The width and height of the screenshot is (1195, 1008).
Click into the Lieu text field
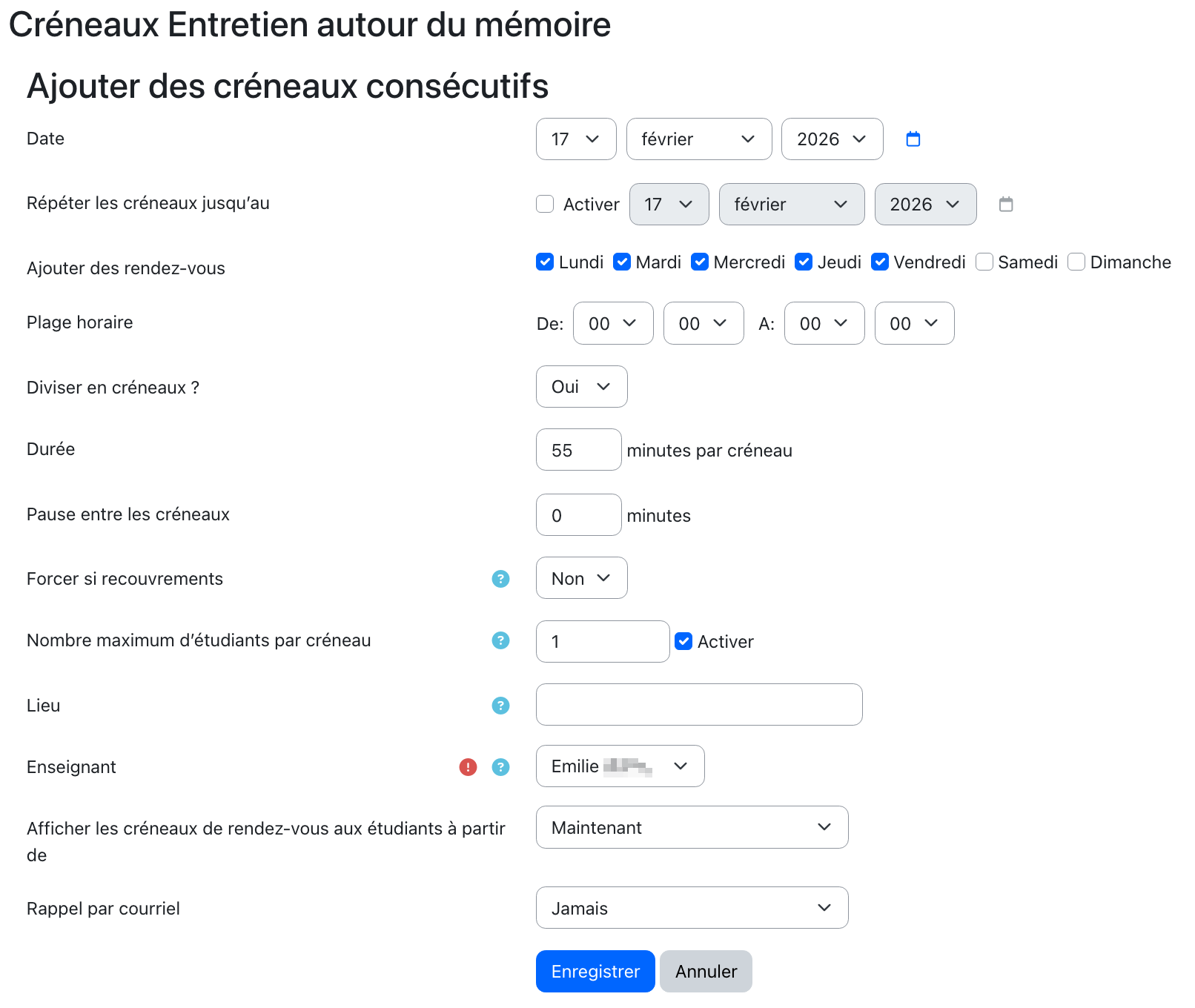698,705
